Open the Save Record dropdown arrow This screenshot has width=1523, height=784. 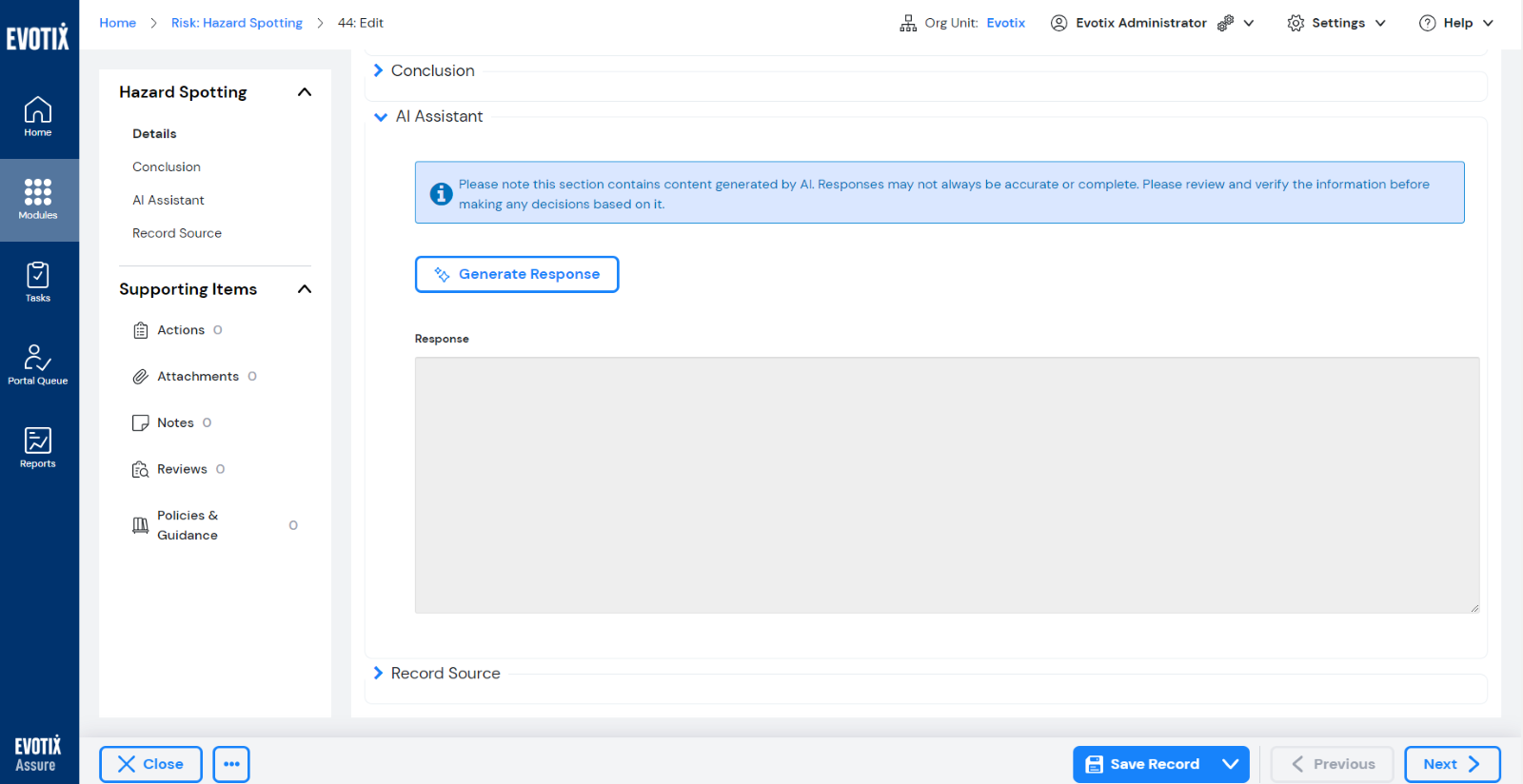1231,764
